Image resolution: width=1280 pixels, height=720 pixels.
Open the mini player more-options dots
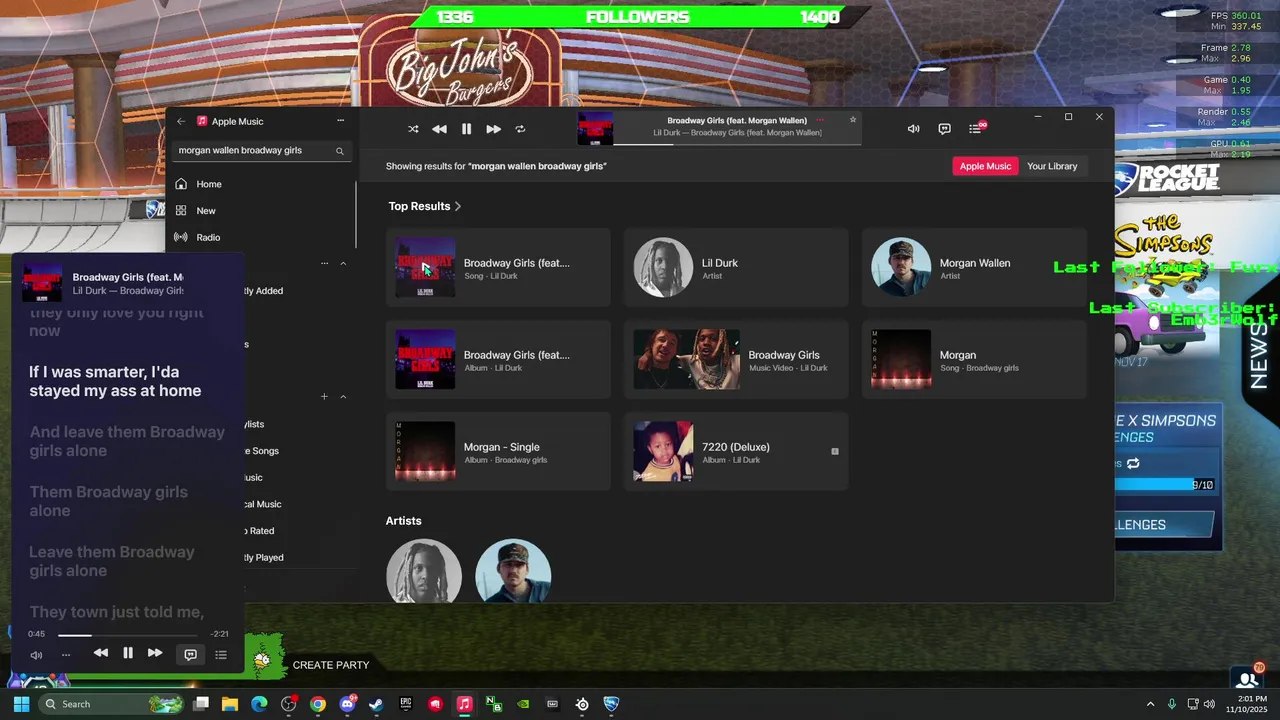66,655
